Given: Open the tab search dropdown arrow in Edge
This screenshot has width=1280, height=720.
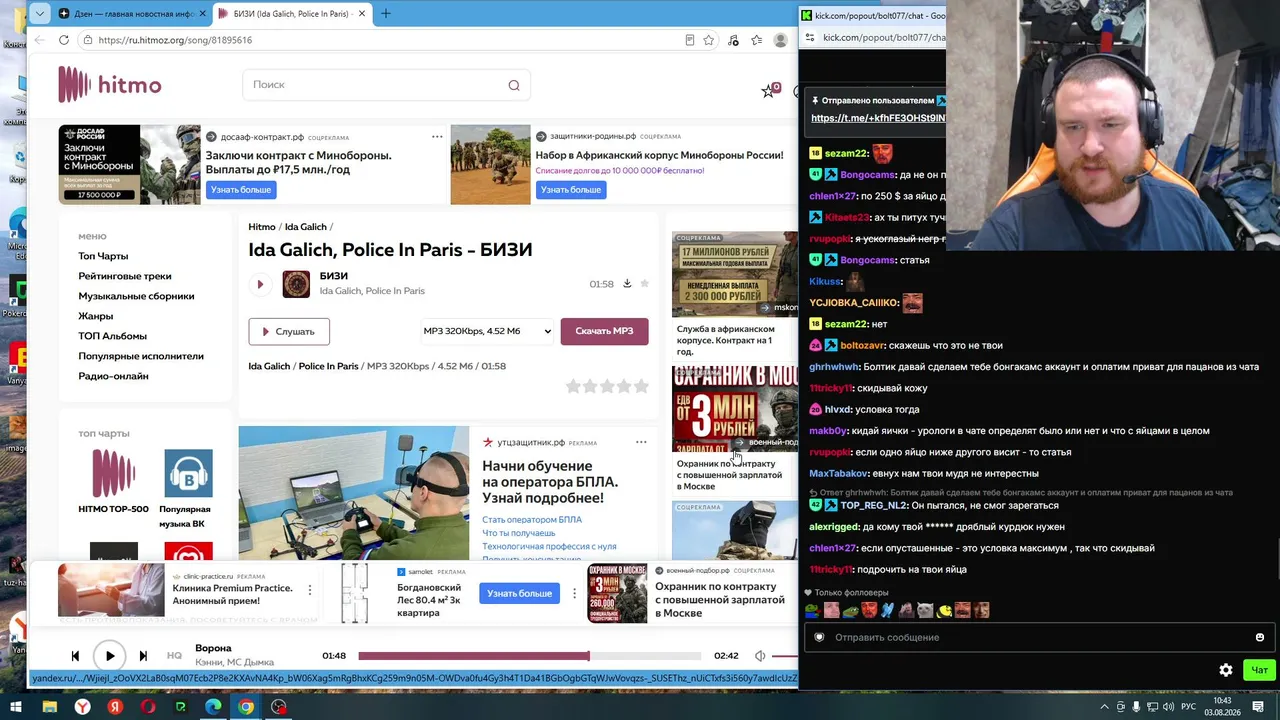Looking at the screenshot, I should (39, 14).
